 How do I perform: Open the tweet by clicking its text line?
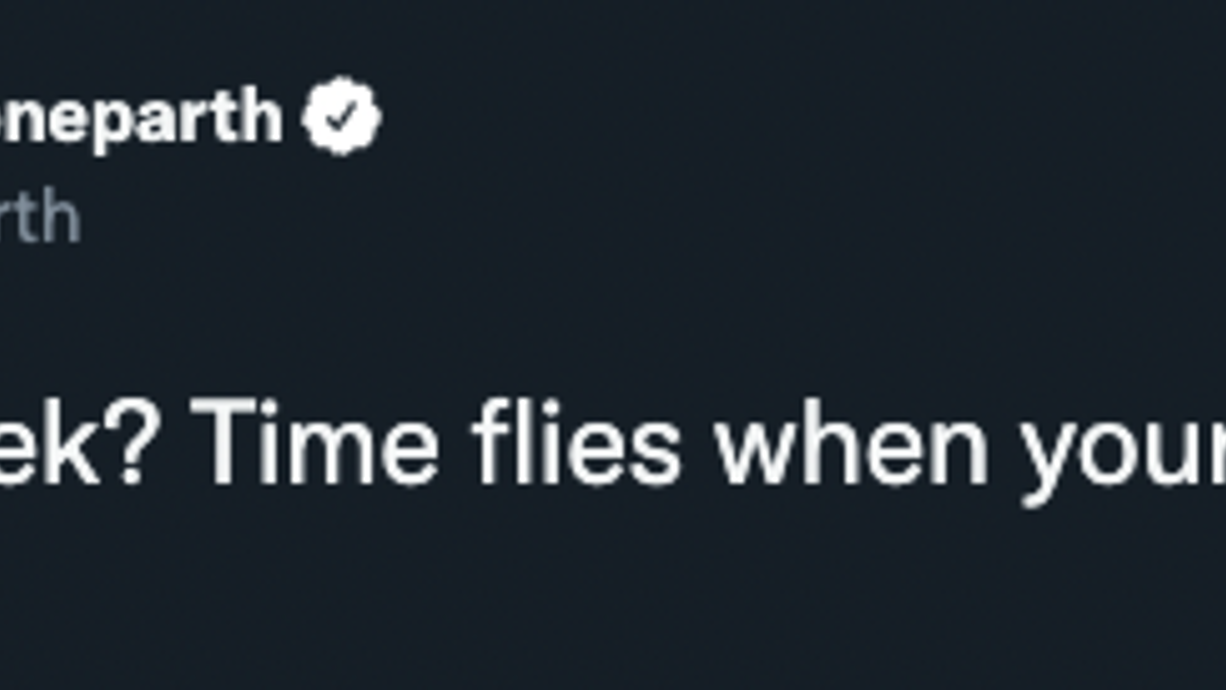click(613, 448)
